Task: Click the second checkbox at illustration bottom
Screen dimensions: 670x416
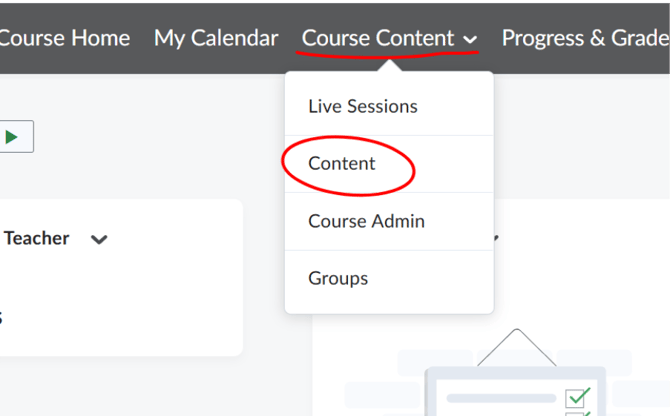Action: 576,414
